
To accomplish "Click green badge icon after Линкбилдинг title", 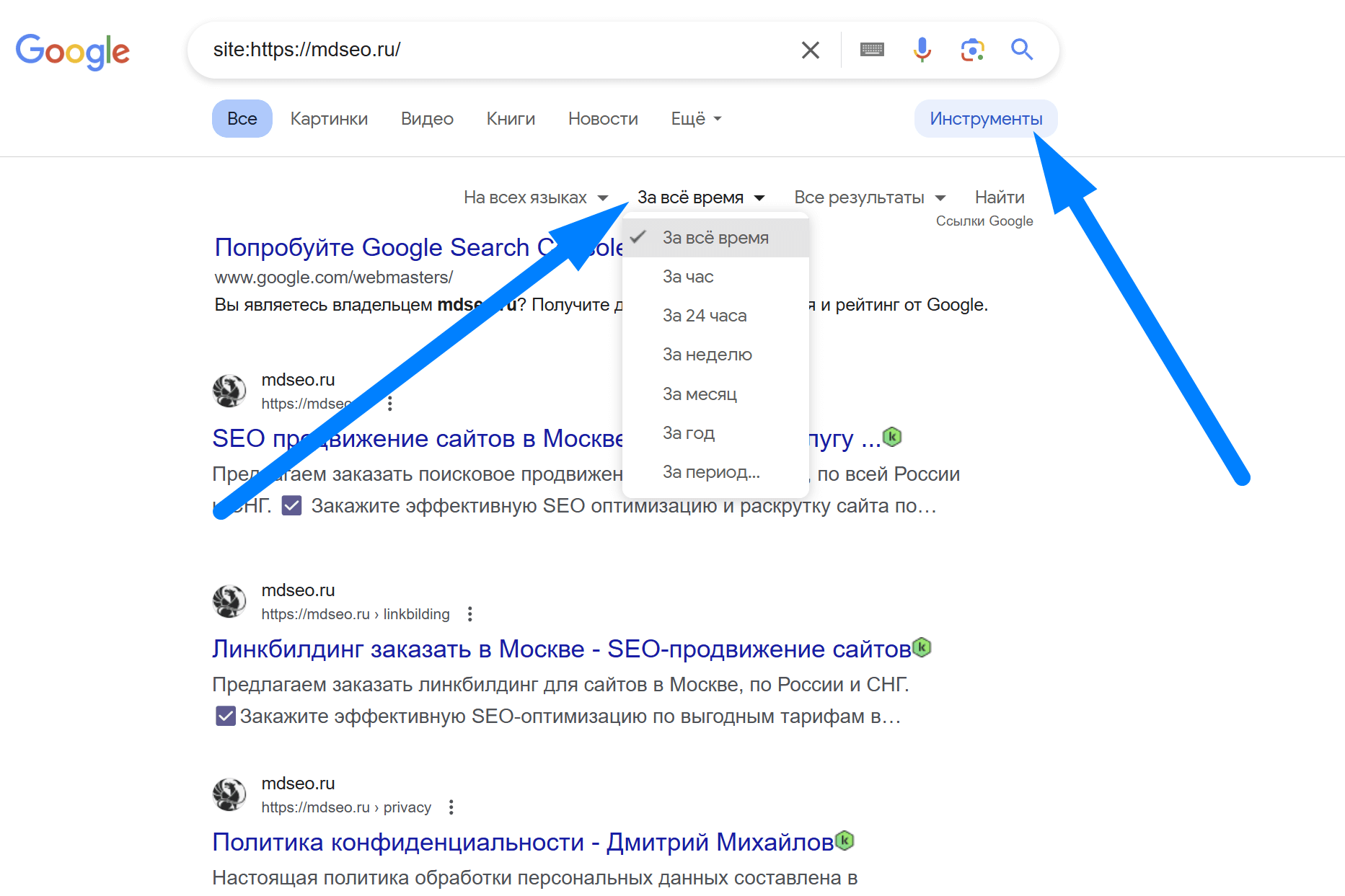I will pyautogui.click(x=922, y=647).
